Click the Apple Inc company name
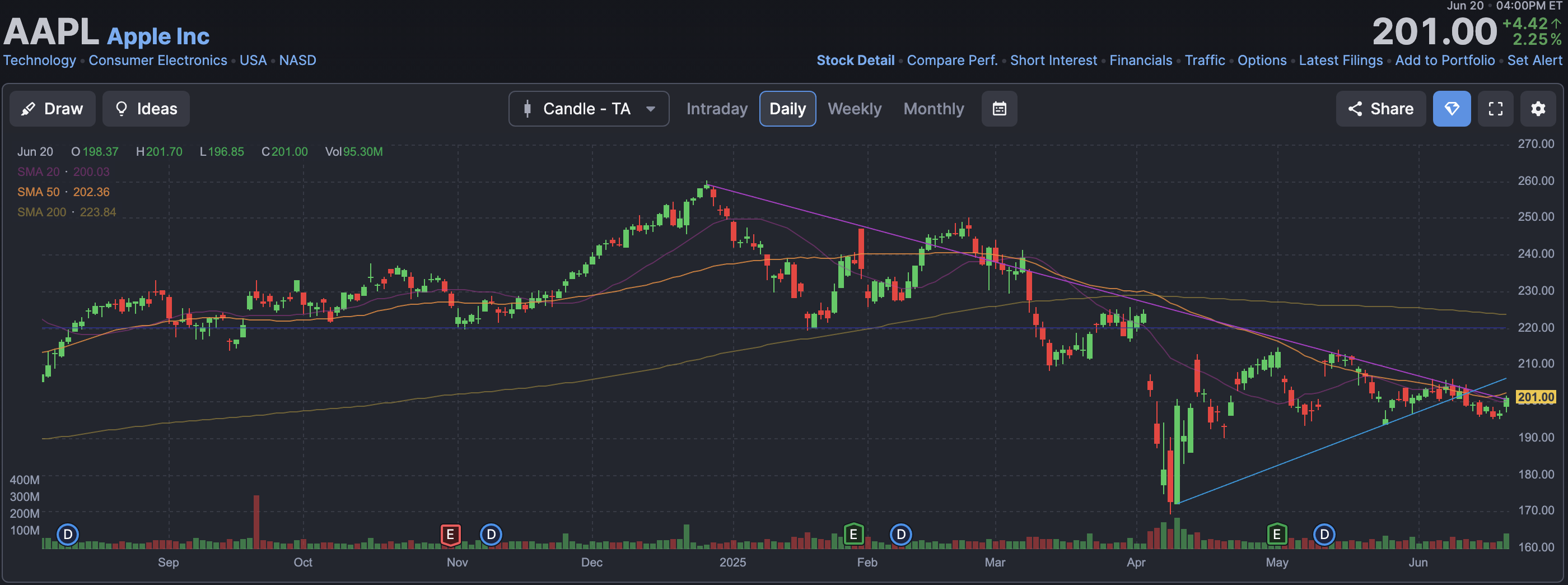The height and width of the screenshot is (585, 1568). click(x=158, y=36)
